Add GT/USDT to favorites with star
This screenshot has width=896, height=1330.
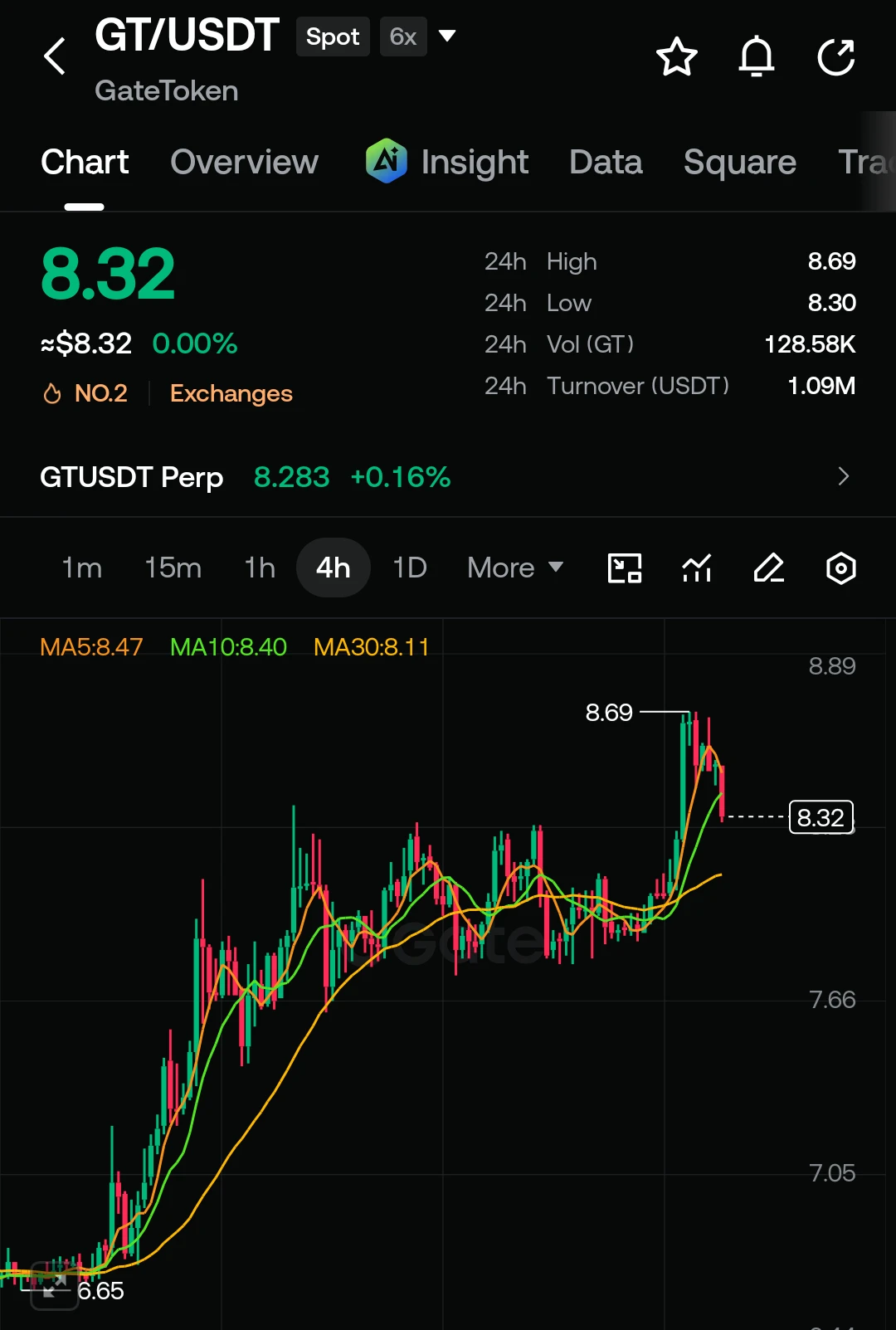tap(677, 56)
